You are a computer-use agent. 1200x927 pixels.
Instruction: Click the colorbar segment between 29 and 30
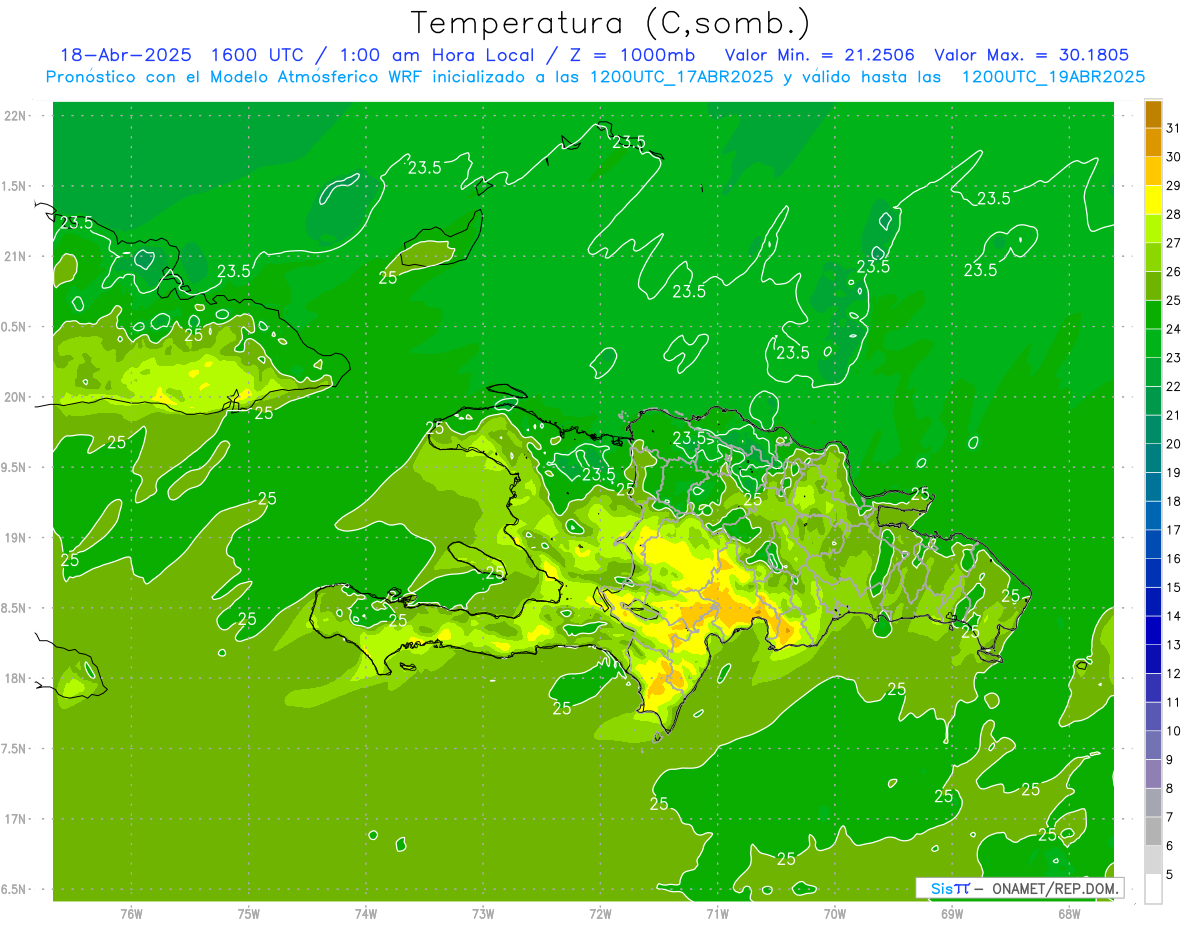tap(1153, 171)
